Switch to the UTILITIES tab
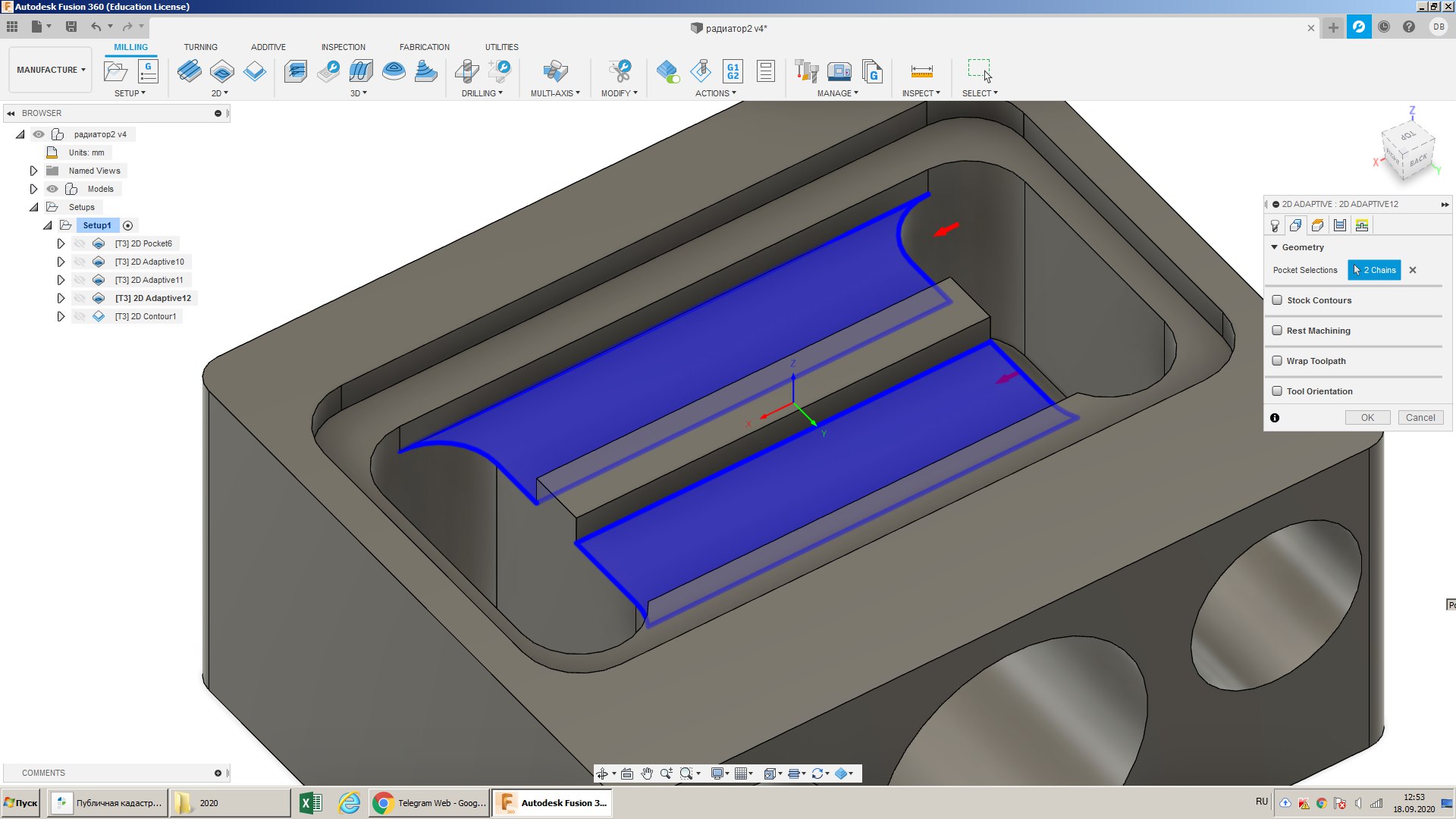Viewport: 1456px width, 819px height. point(501,47)
